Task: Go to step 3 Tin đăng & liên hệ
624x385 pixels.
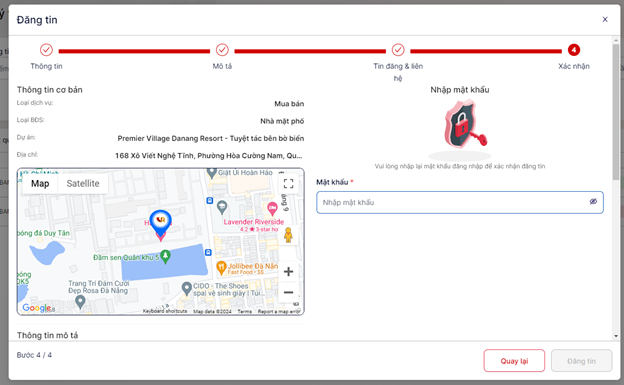Action: (398, 50)
